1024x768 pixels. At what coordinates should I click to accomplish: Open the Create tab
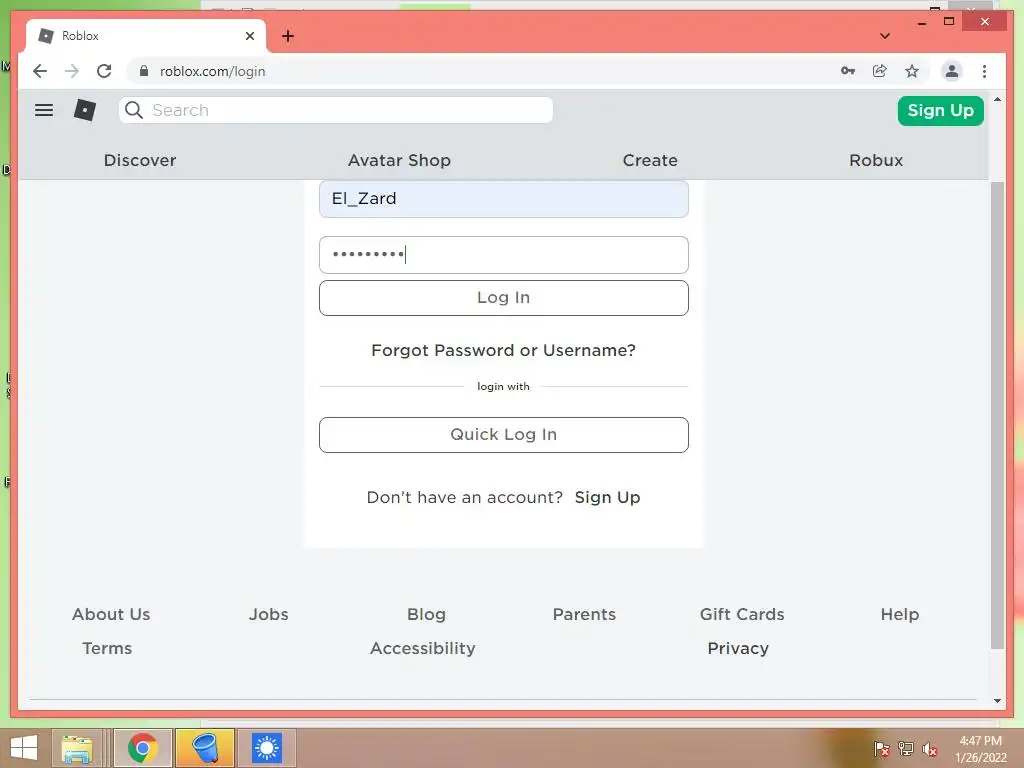650,160
